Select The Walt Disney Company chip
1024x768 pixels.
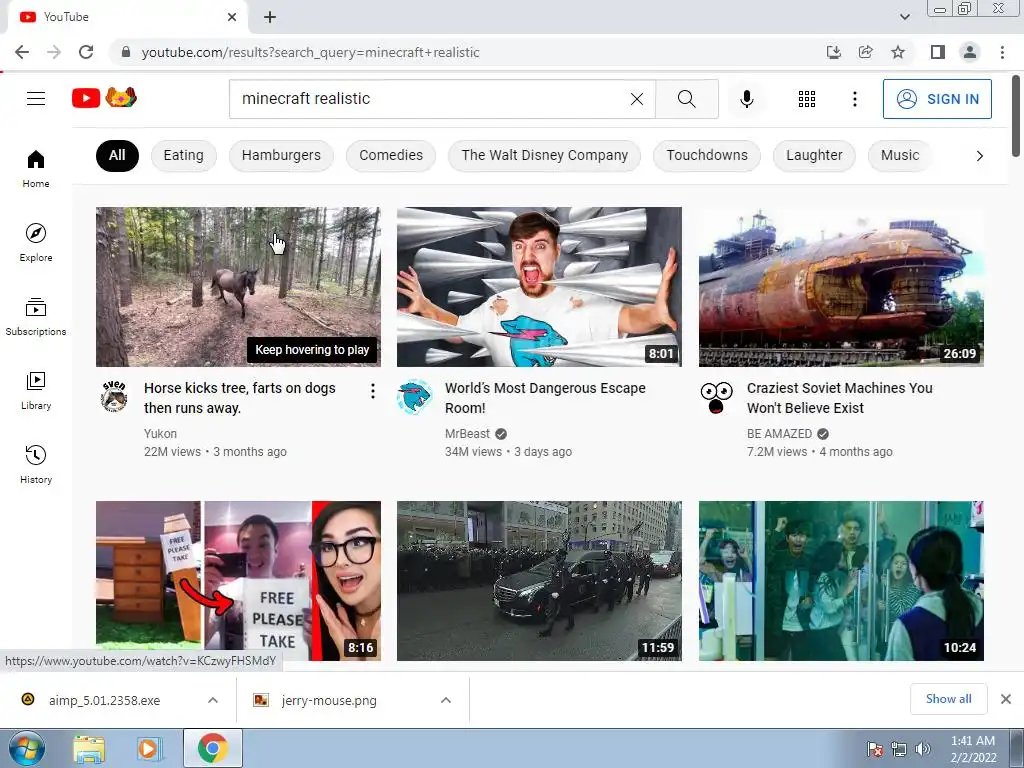545,155
